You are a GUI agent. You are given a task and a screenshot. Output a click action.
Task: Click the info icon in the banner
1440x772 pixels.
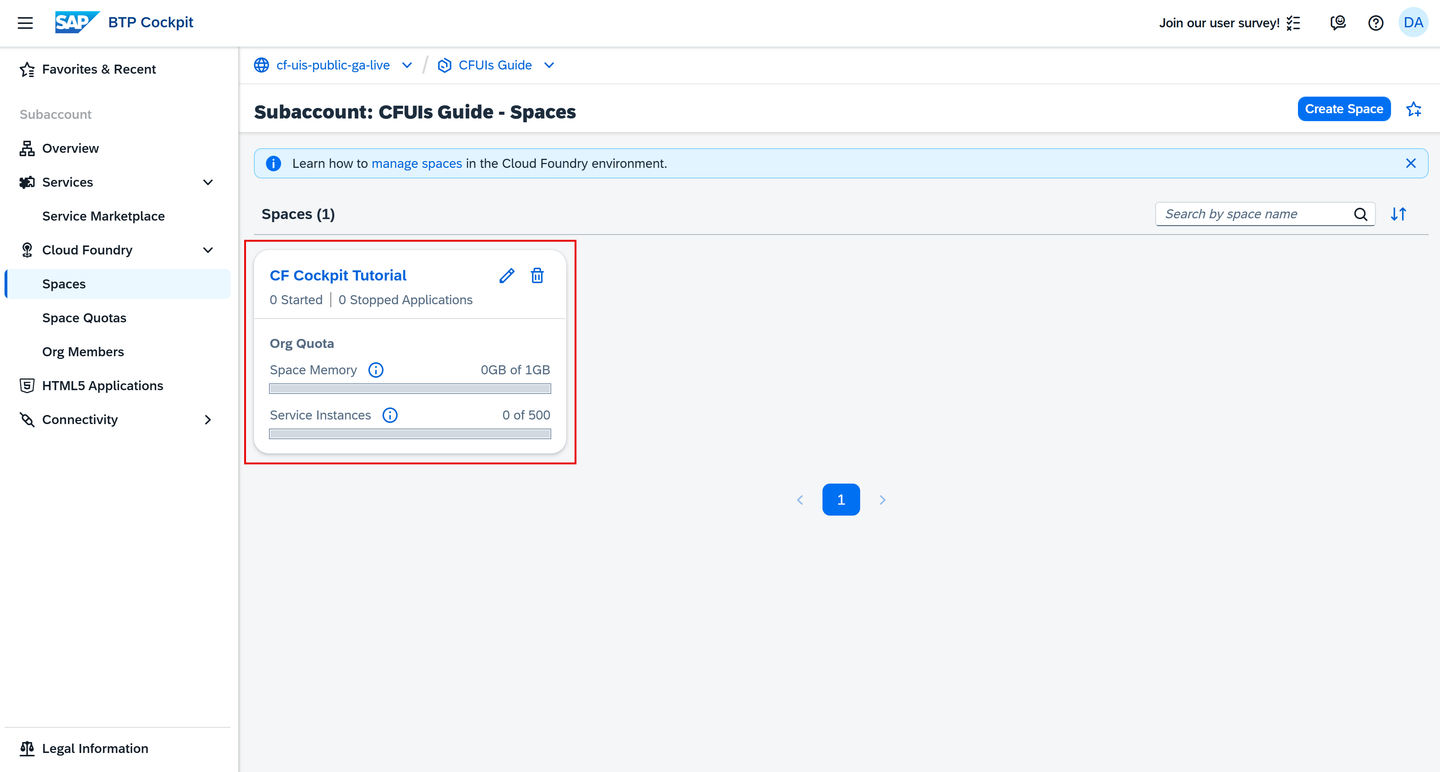coord(273,163)
